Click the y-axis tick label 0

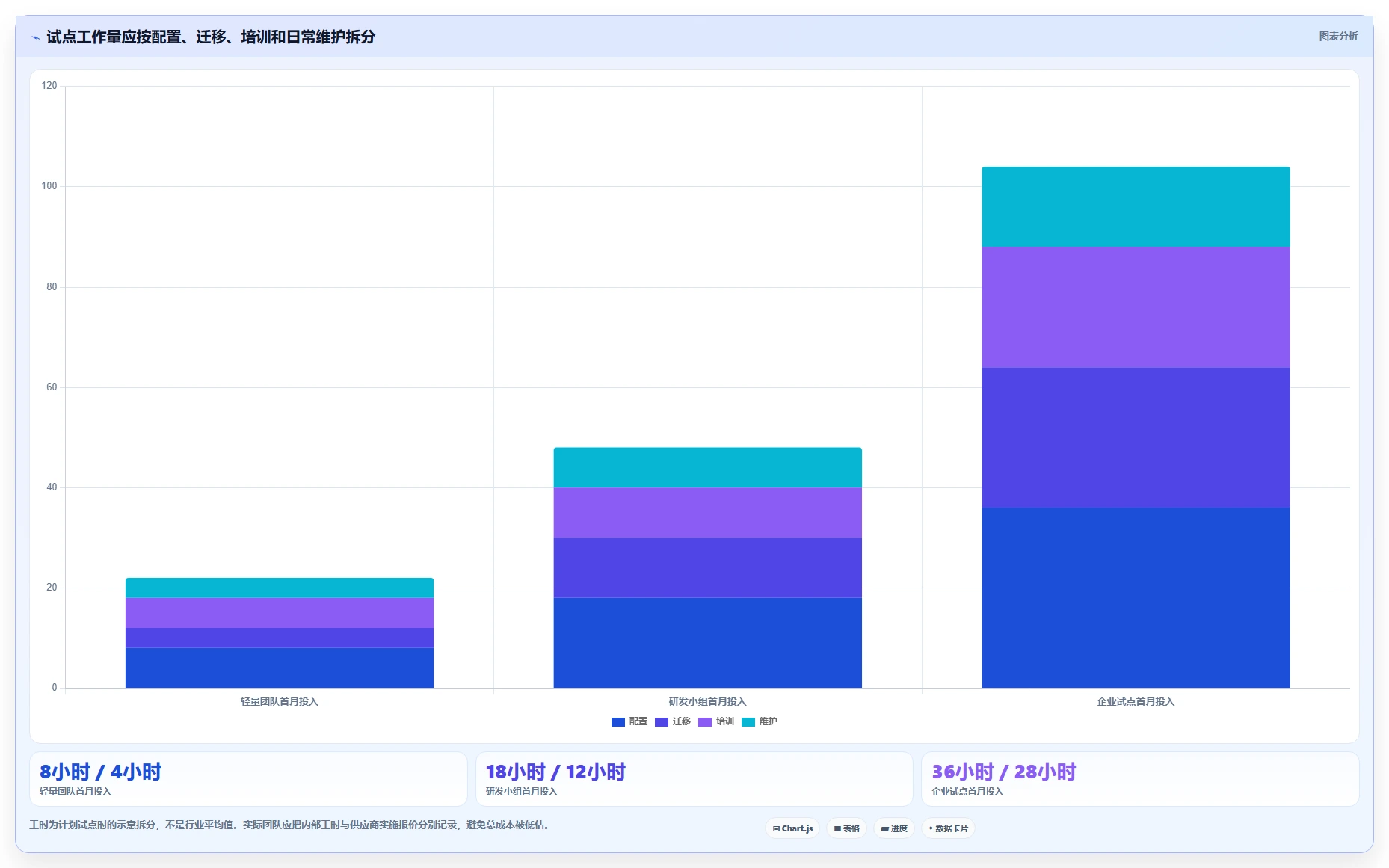(x=54, y=688)
